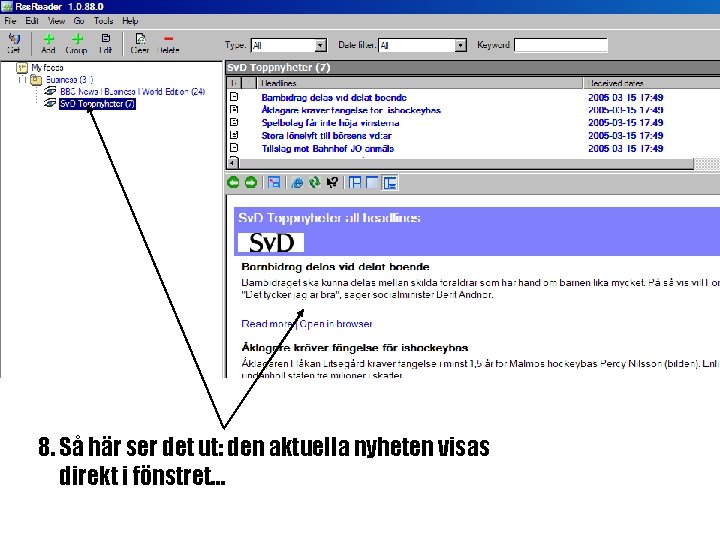Click the icon right of the Forward arrow

tap(274, 183)
